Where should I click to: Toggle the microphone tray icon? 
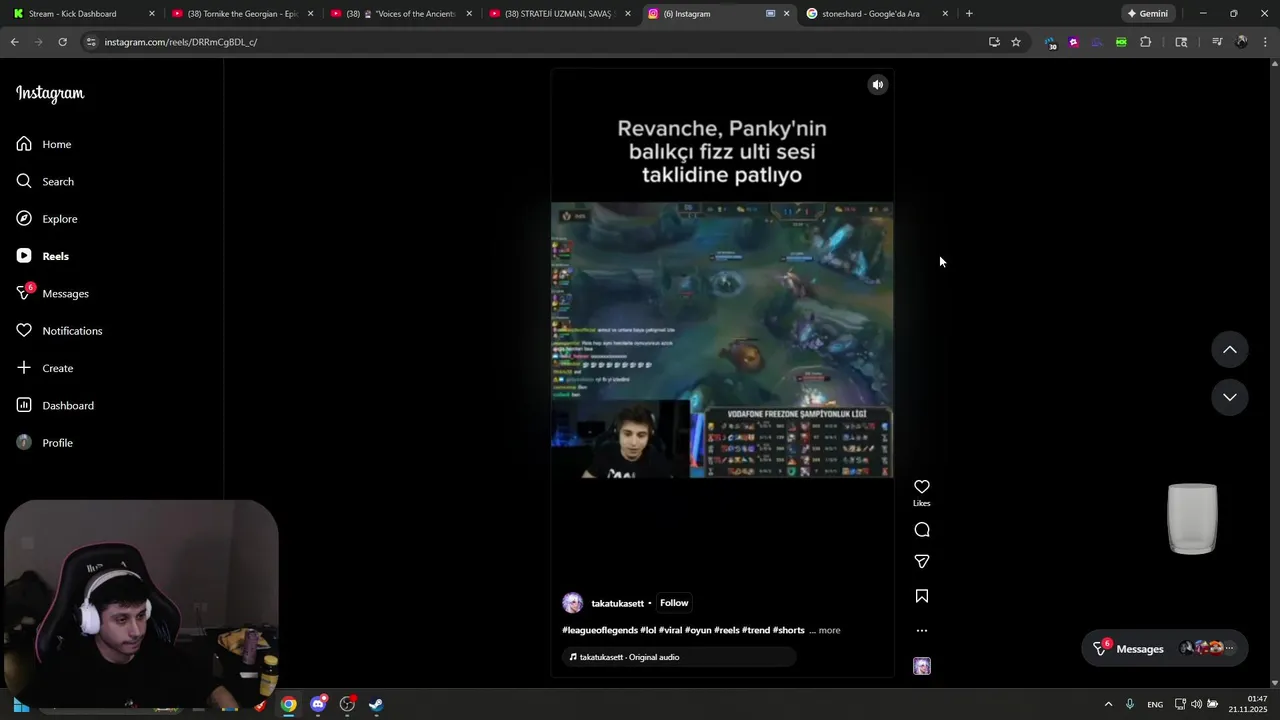coord(1130,704)
